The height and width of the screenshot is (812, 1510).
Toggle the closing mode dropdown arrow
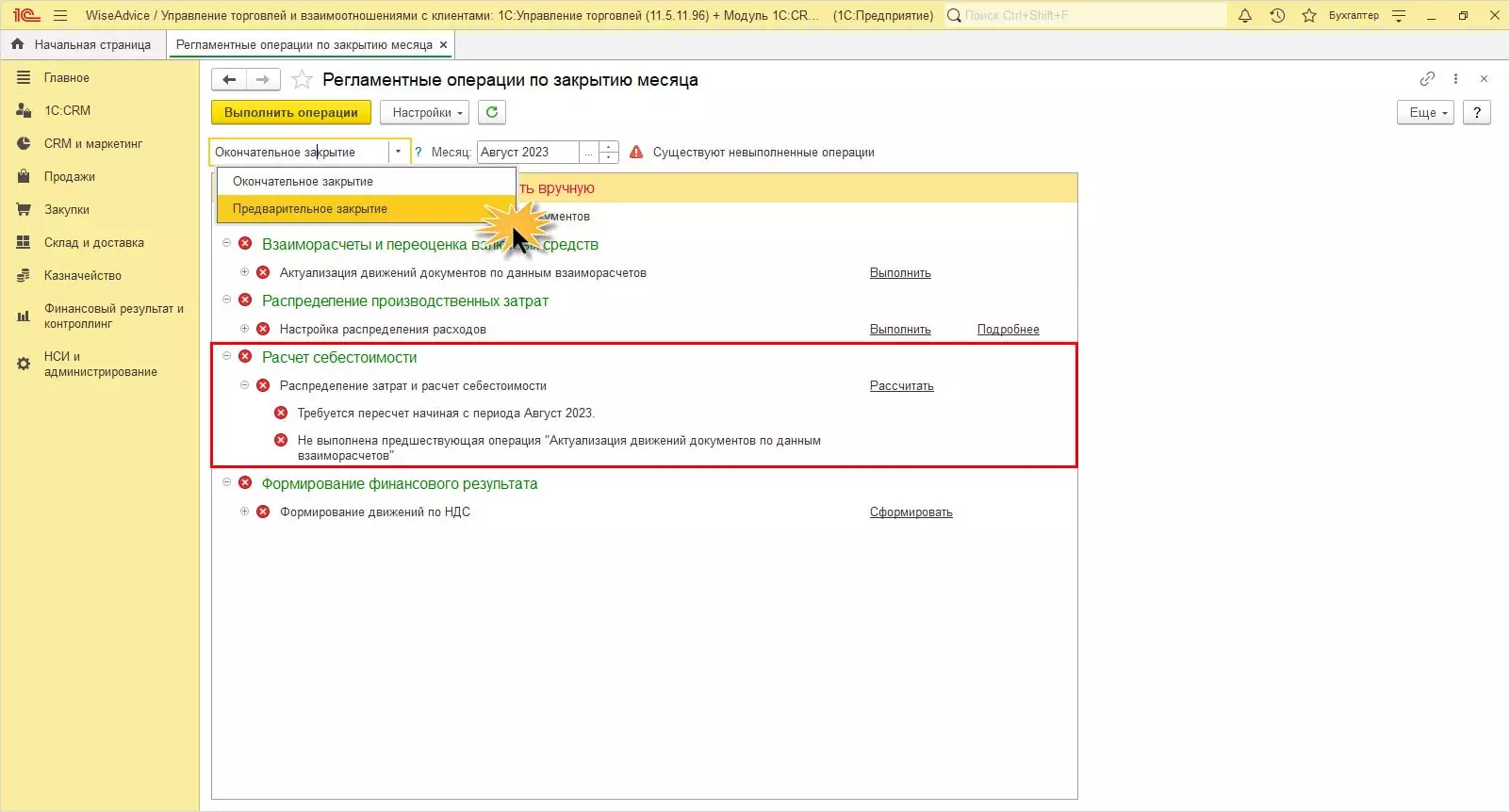[x=399, y=152]
